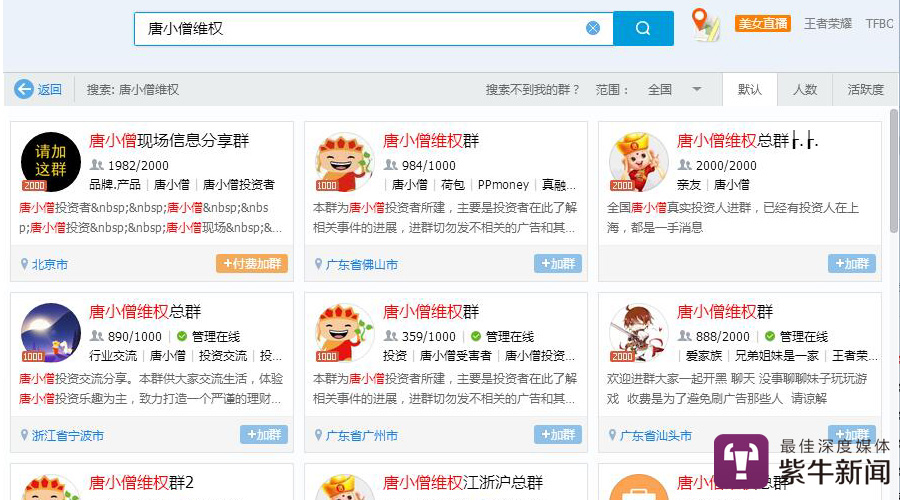This screenshot has height=500, width=900.
Task: Open avatar of 唐小僧维权总群 with 2000/2000 members
Action: click(638, 162)
